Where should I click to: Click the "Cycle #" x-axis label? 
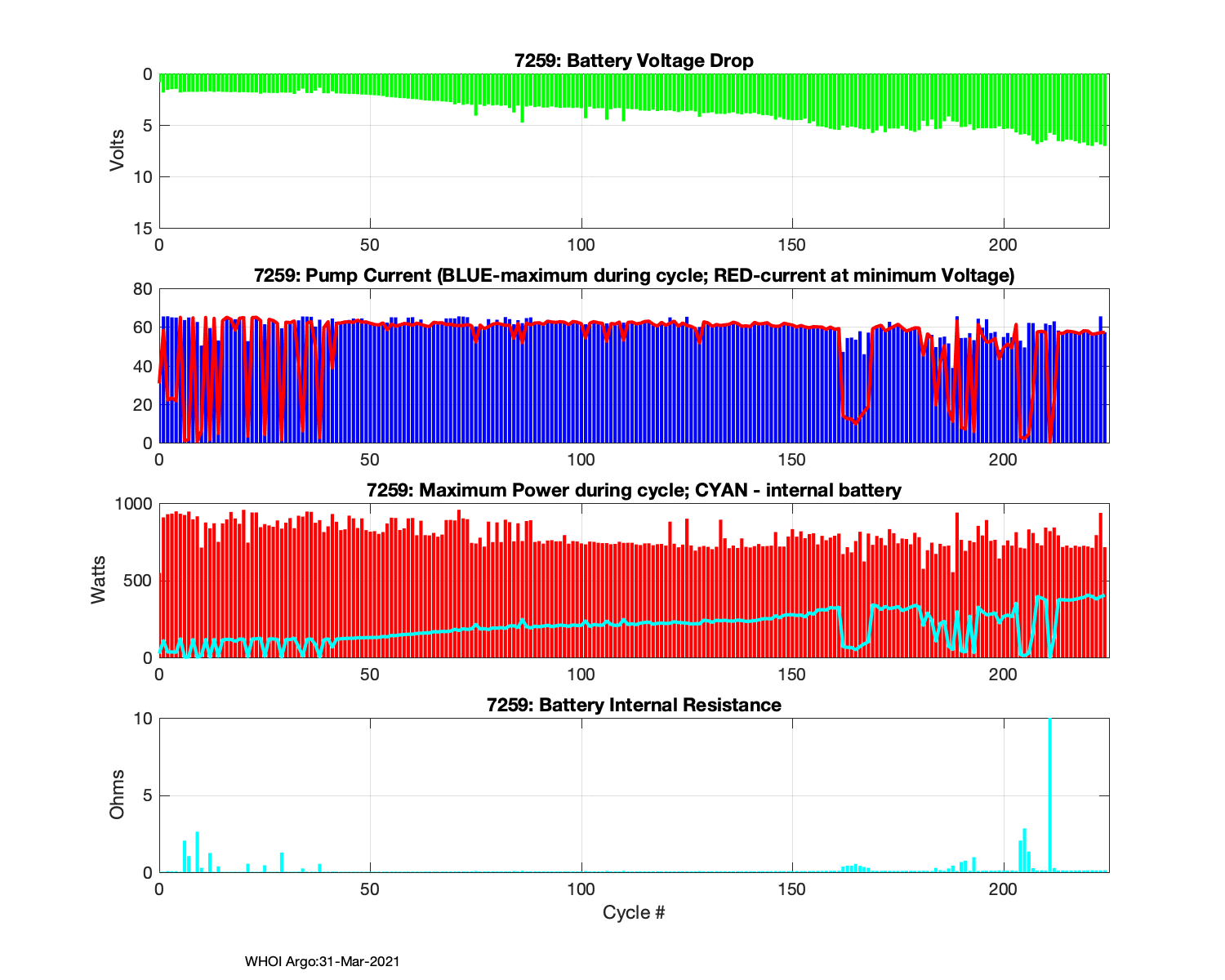tap(634, 912)
